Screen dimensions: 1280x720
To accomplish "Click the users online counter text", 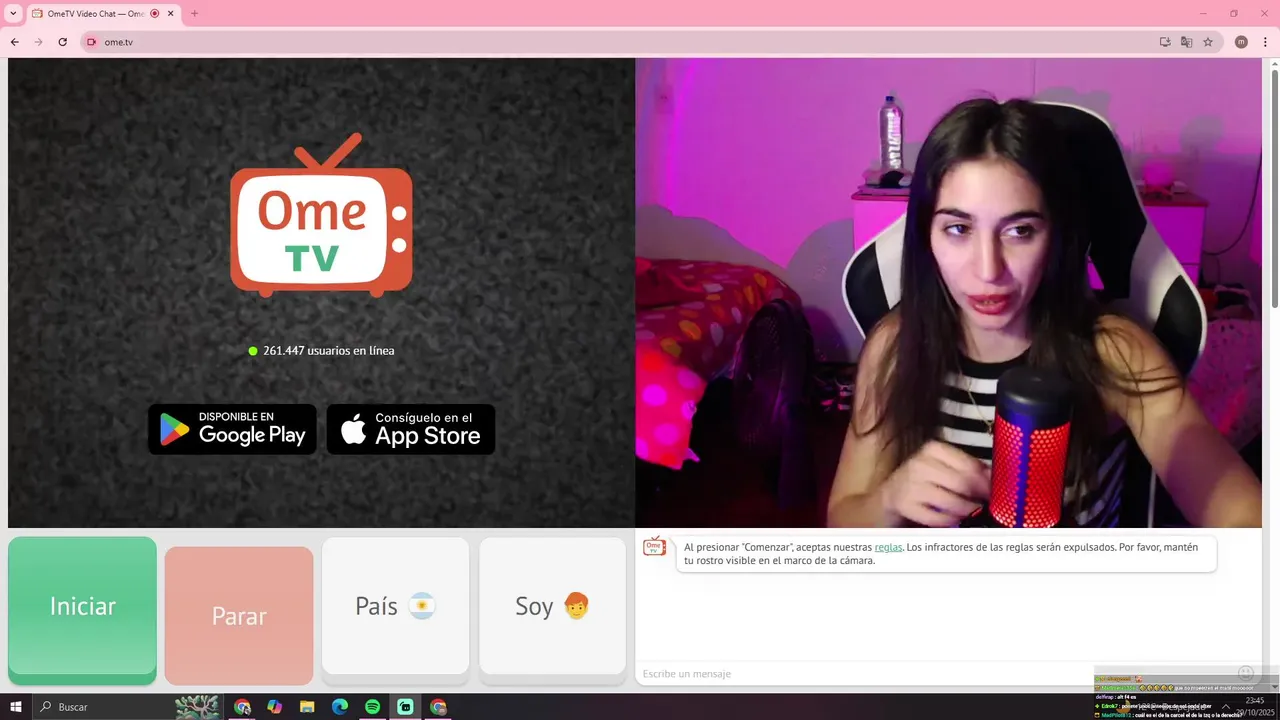I will (x=328, y=351).
